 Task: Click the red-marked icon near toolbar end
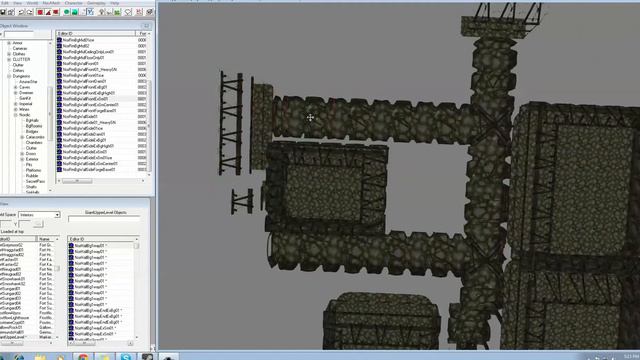[x=139, y=12]
